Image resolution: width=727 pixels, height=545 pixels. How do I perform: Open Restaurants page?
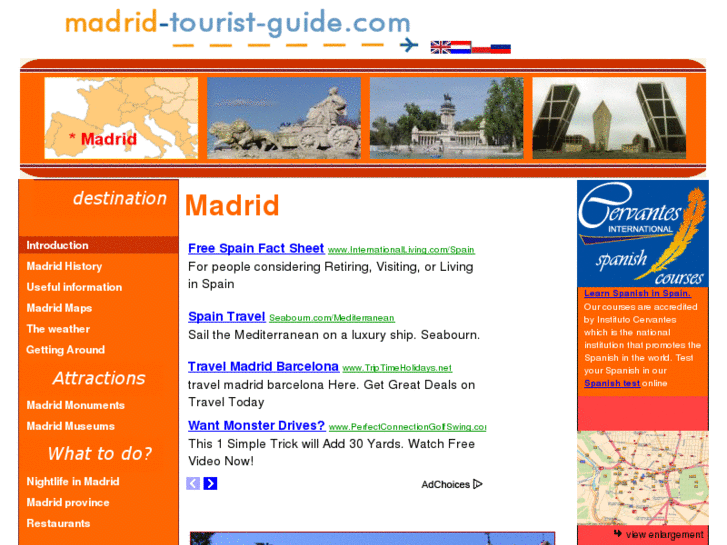point(58,523)
